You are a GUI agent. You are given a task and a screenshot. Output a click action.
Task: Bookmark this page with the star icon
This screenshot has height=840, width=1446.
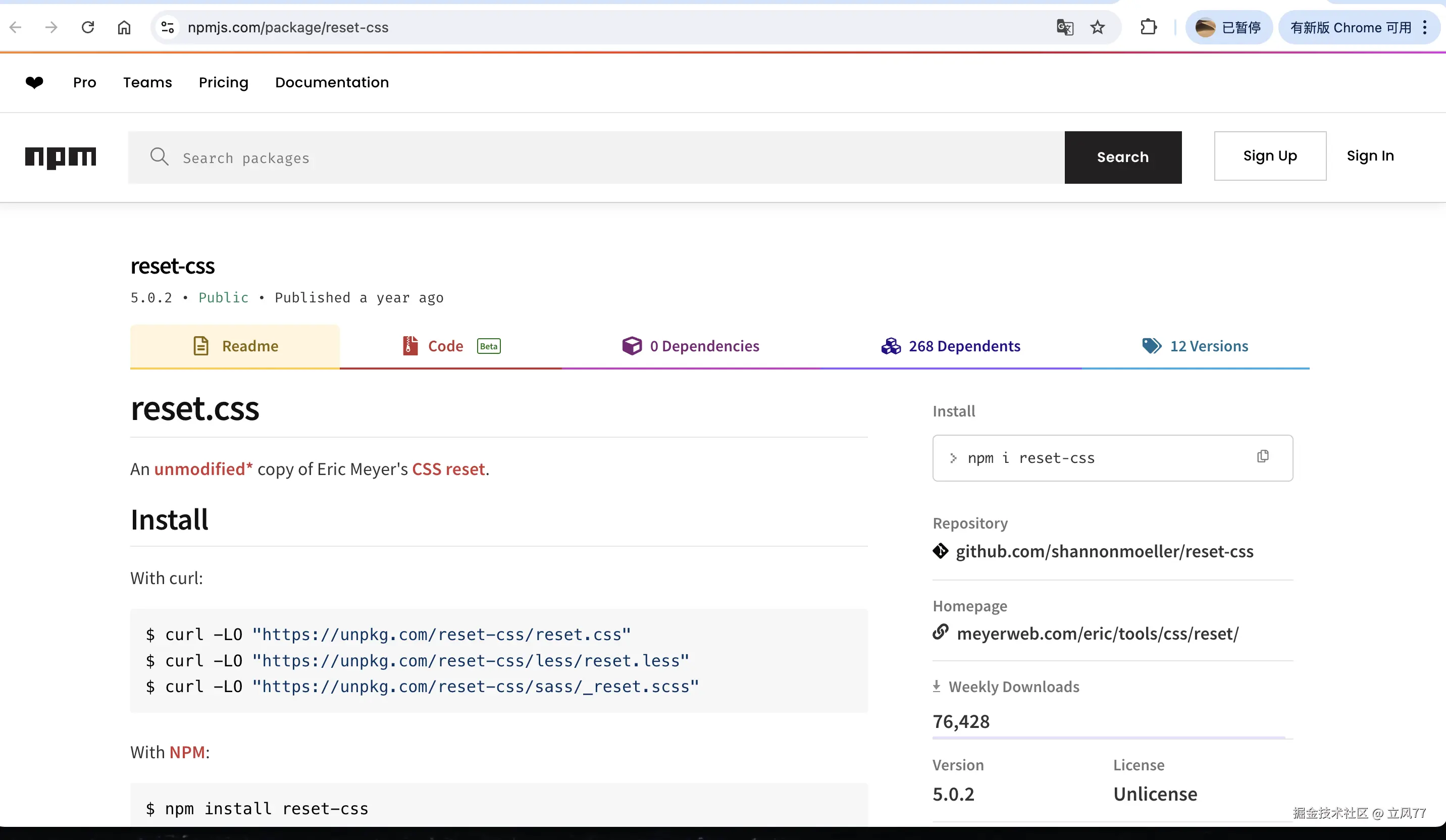pyautogui.click(x=1098, y=27)
